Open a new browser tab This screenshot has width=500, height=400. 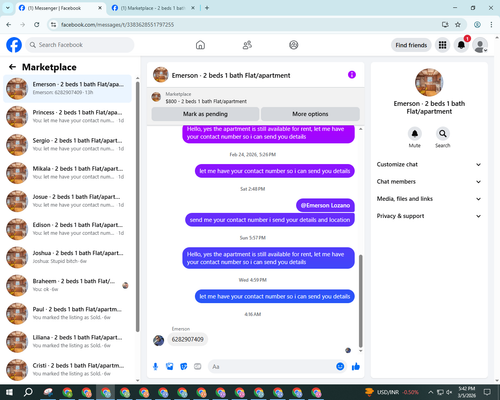(207, 8)
